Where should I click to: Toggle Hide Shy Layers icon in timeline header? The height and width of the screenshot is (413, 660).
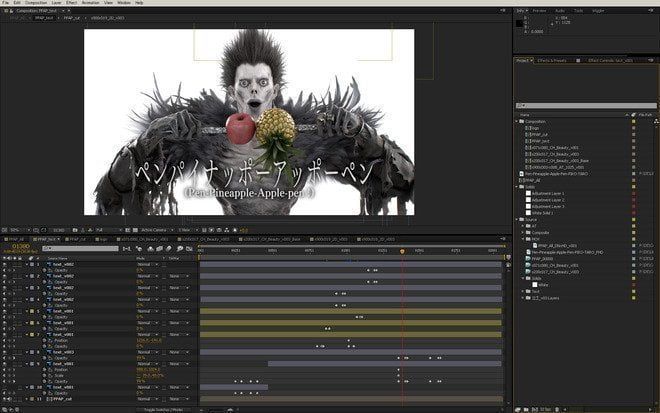tap(151, 248)
